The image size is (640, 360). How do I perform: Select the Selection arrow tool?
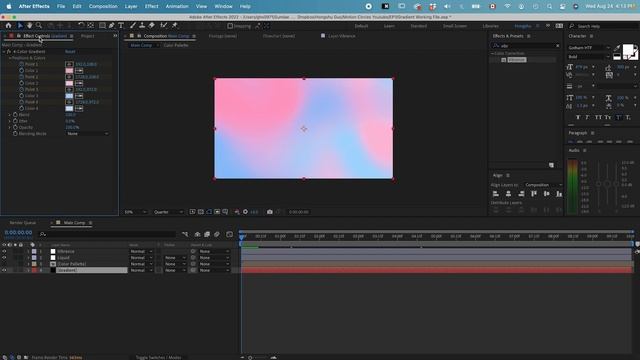click(20, 25)
